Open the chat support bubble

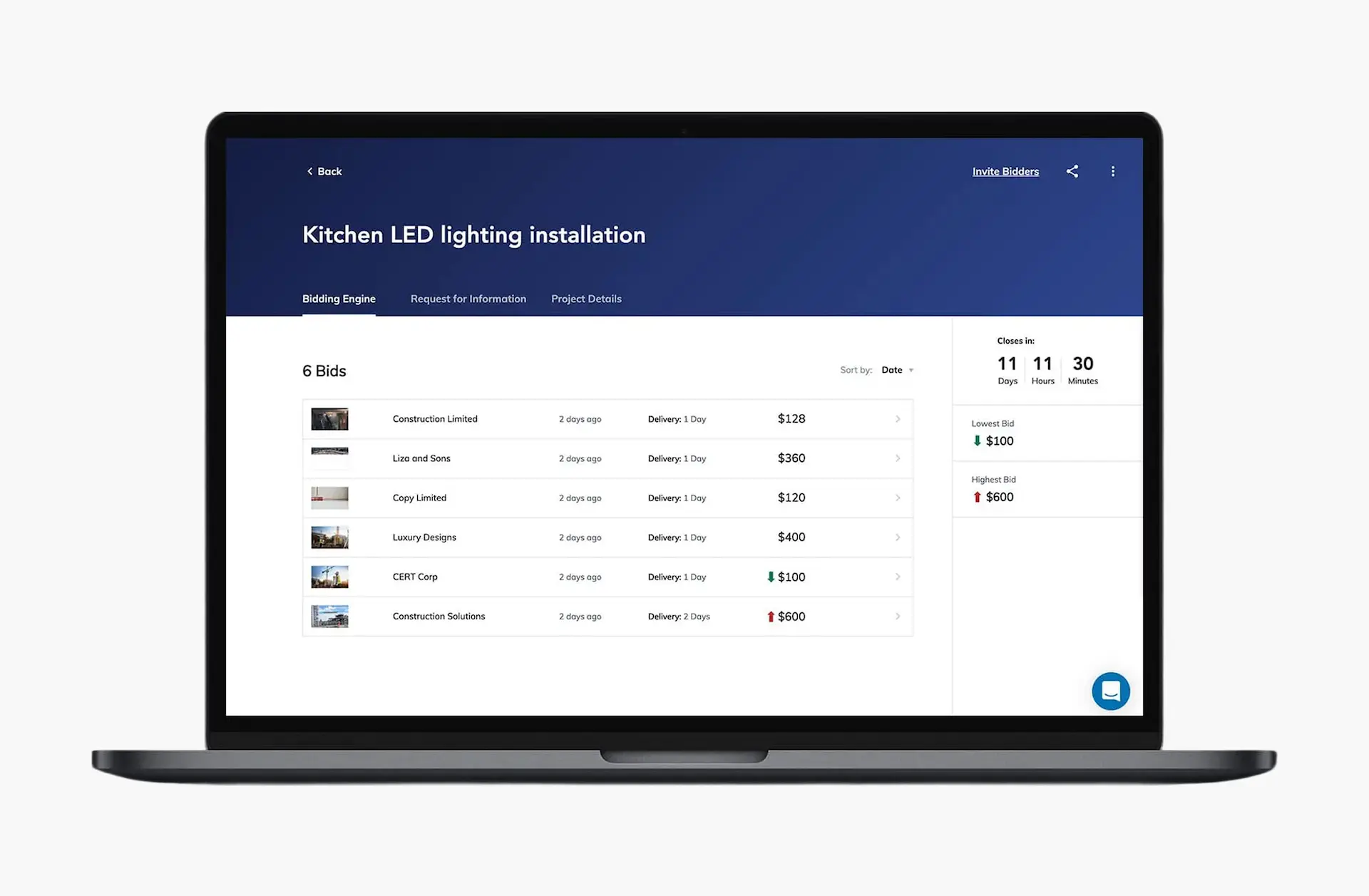pyautogui.click(x=1110, y=691)
